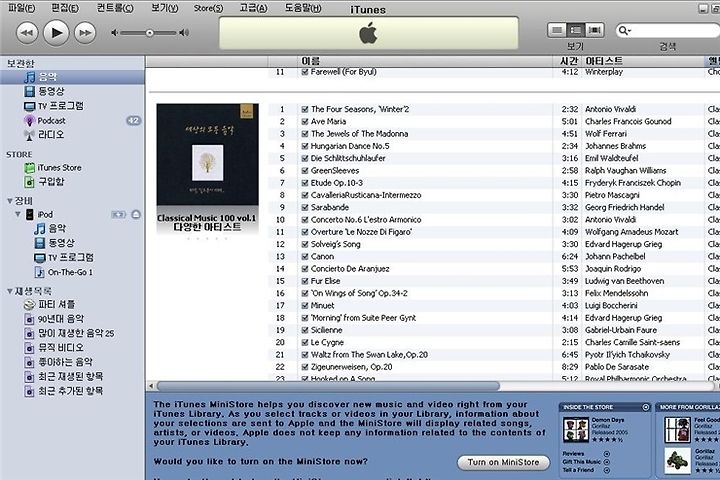Uncheck the Ave Maria track checkbox
Viewport: 720px width, 480px height.
pos(305,122)
